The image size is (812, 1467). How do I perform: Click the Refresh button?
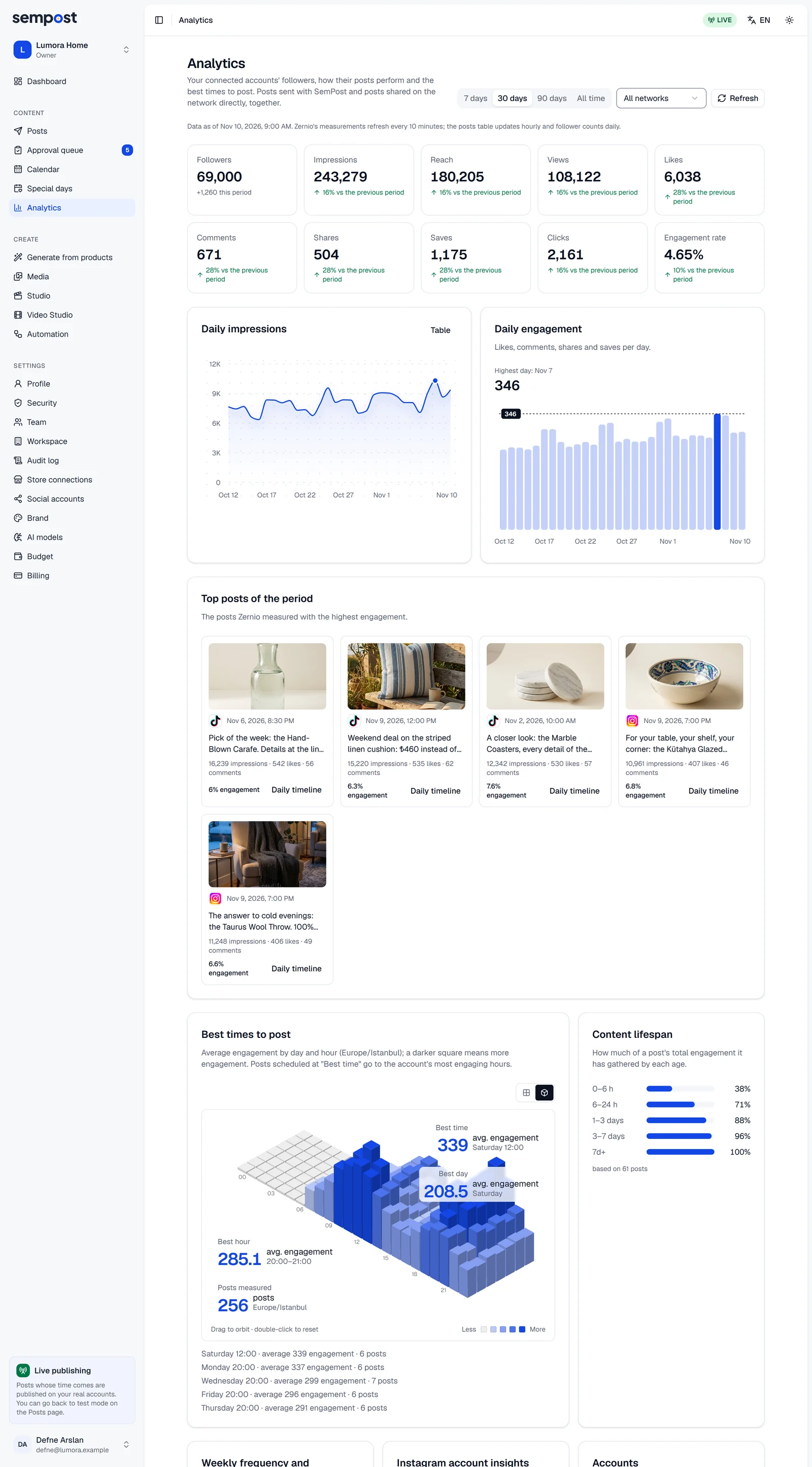(737, 99)
